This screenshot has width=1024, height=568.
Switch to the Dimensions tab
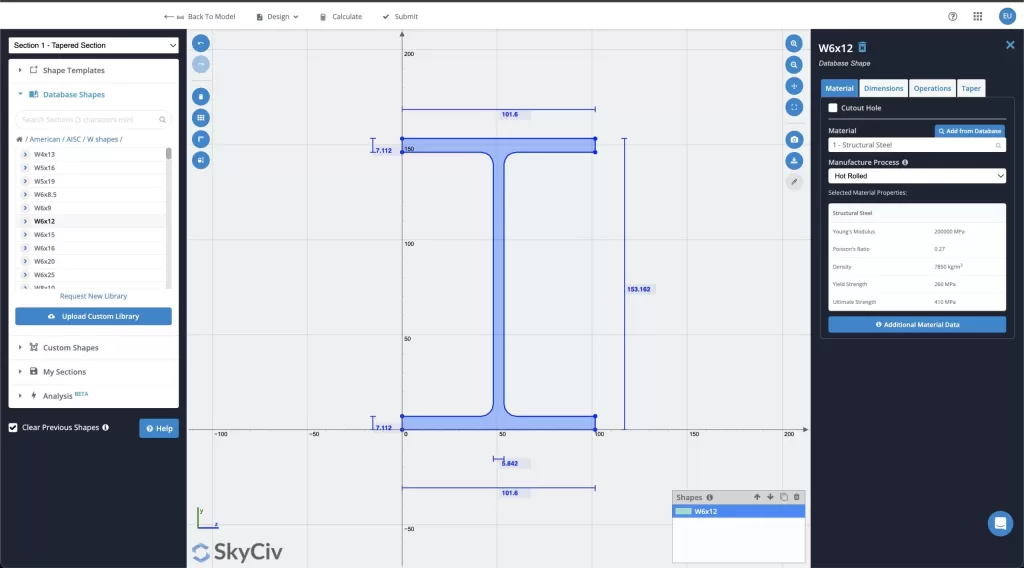[x=883, y=88]
